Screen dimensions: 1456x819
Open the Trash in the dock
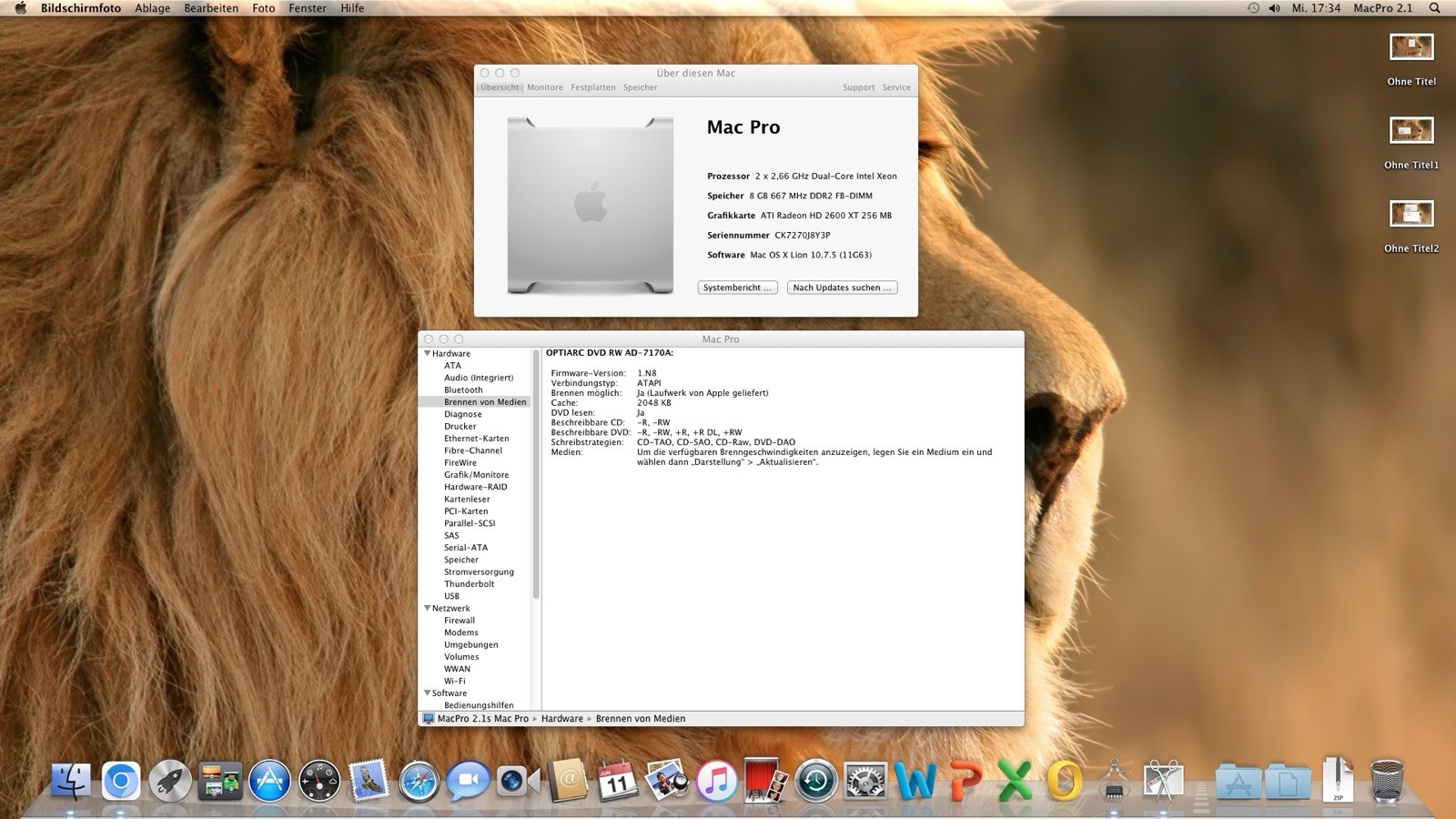coord(1387,781)
